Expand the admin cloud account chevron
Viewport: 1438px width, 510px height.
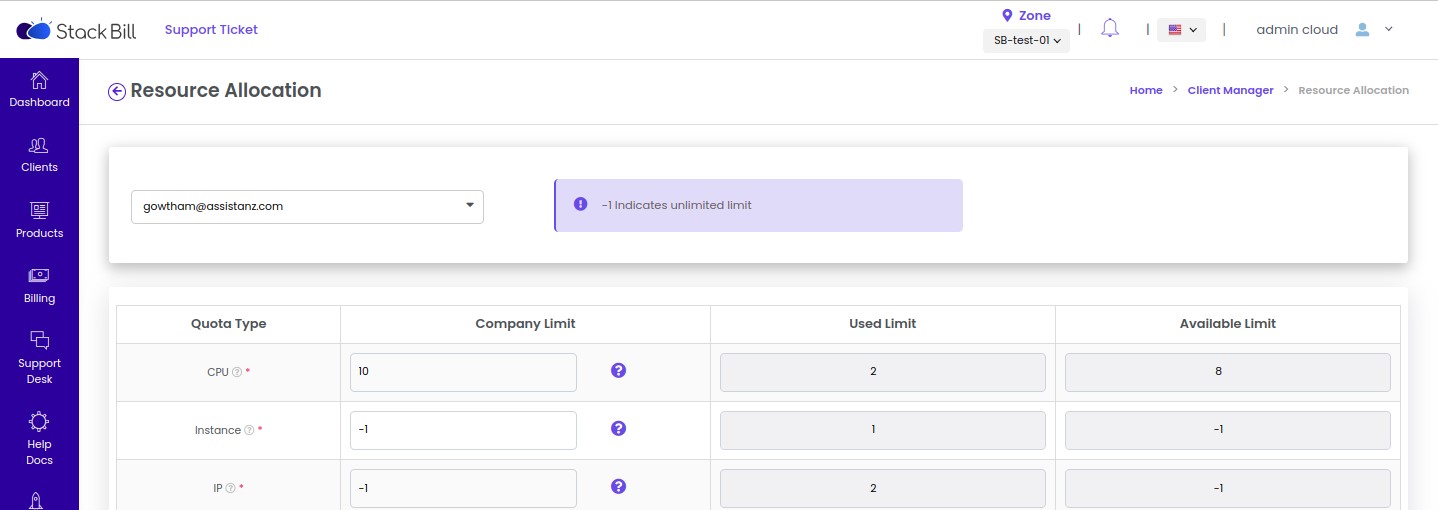(x=1389, y=29)
